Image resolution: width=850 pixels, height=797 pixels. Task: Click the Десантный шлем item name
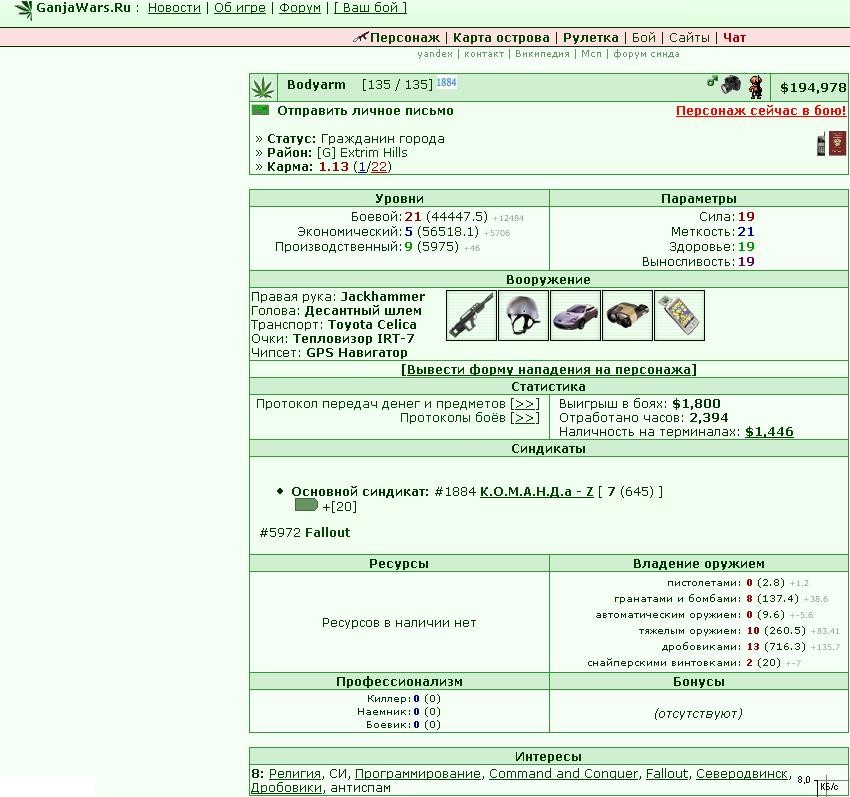click(x=363, y=311)
